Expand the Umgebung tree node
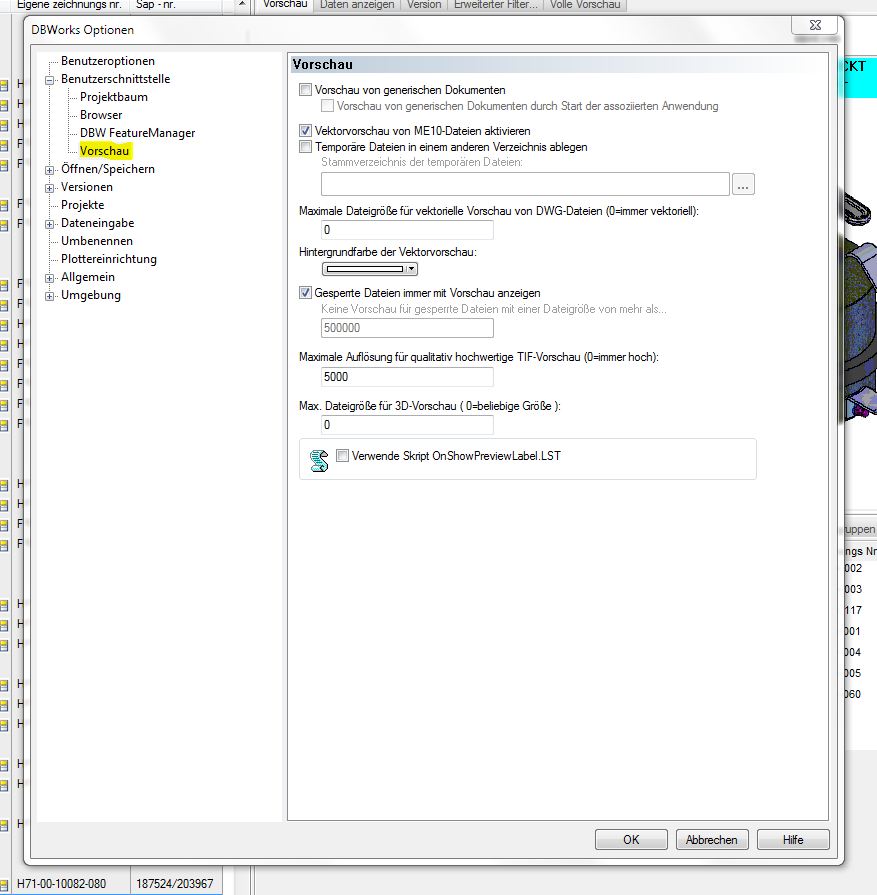This screenshot has height=895, width=877. coord(50,296)
